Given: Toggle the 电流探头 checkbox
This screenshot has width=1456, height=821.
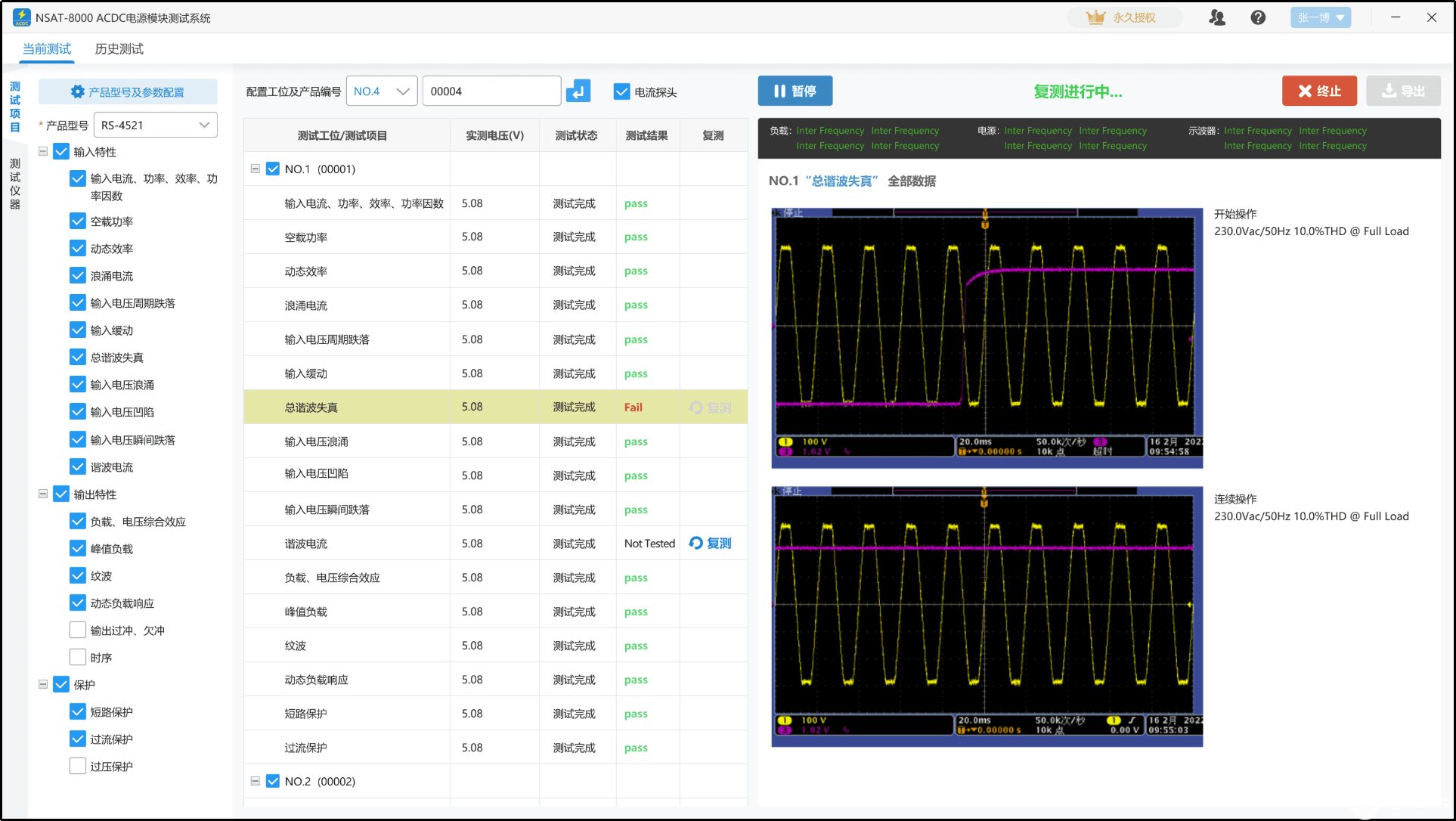Looking at the screenshot, I should click(x=619, y=91).
